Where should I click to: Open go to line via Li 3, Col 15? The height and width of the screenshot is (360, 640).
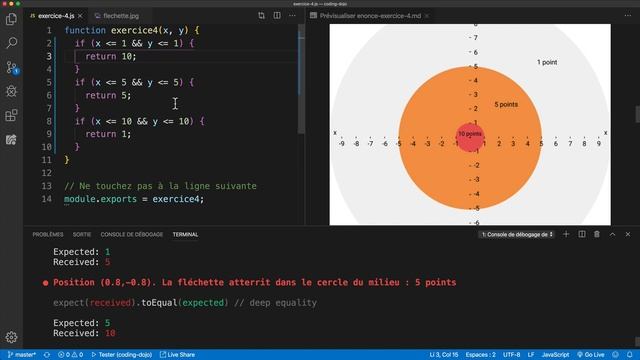(x=444, y=355)
